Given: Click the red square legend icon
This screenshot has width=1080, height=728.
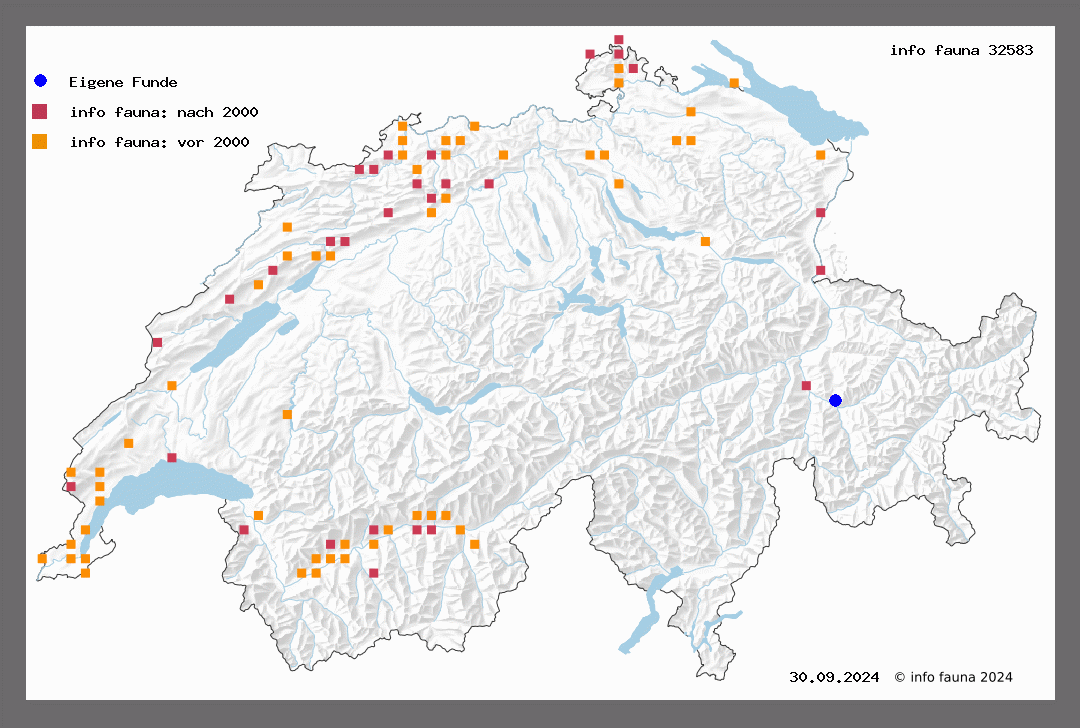Looking at the screenshot, I should coord(40,111).
